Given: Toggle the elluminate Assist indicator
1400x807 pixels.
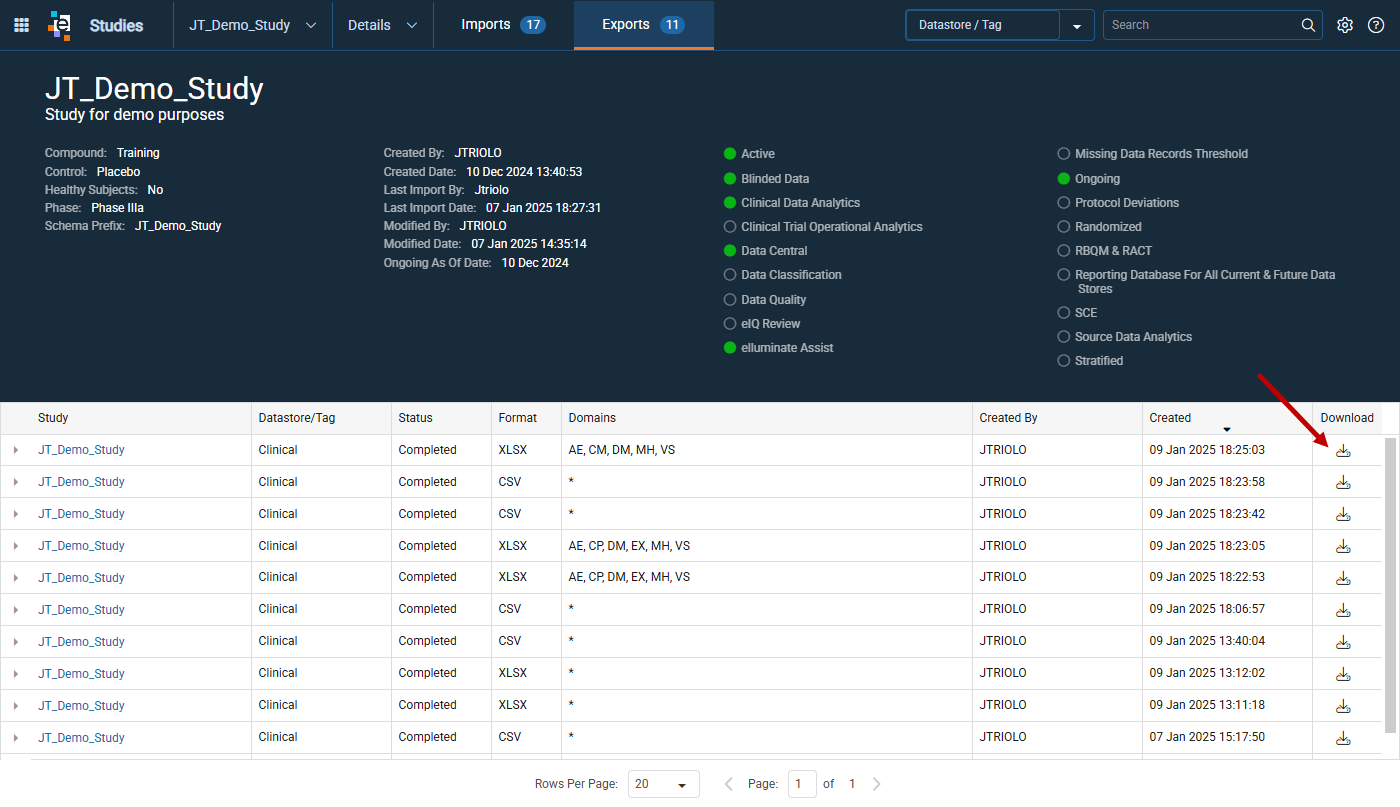Looking at the screenshot, I should click(x=730, y=348).
